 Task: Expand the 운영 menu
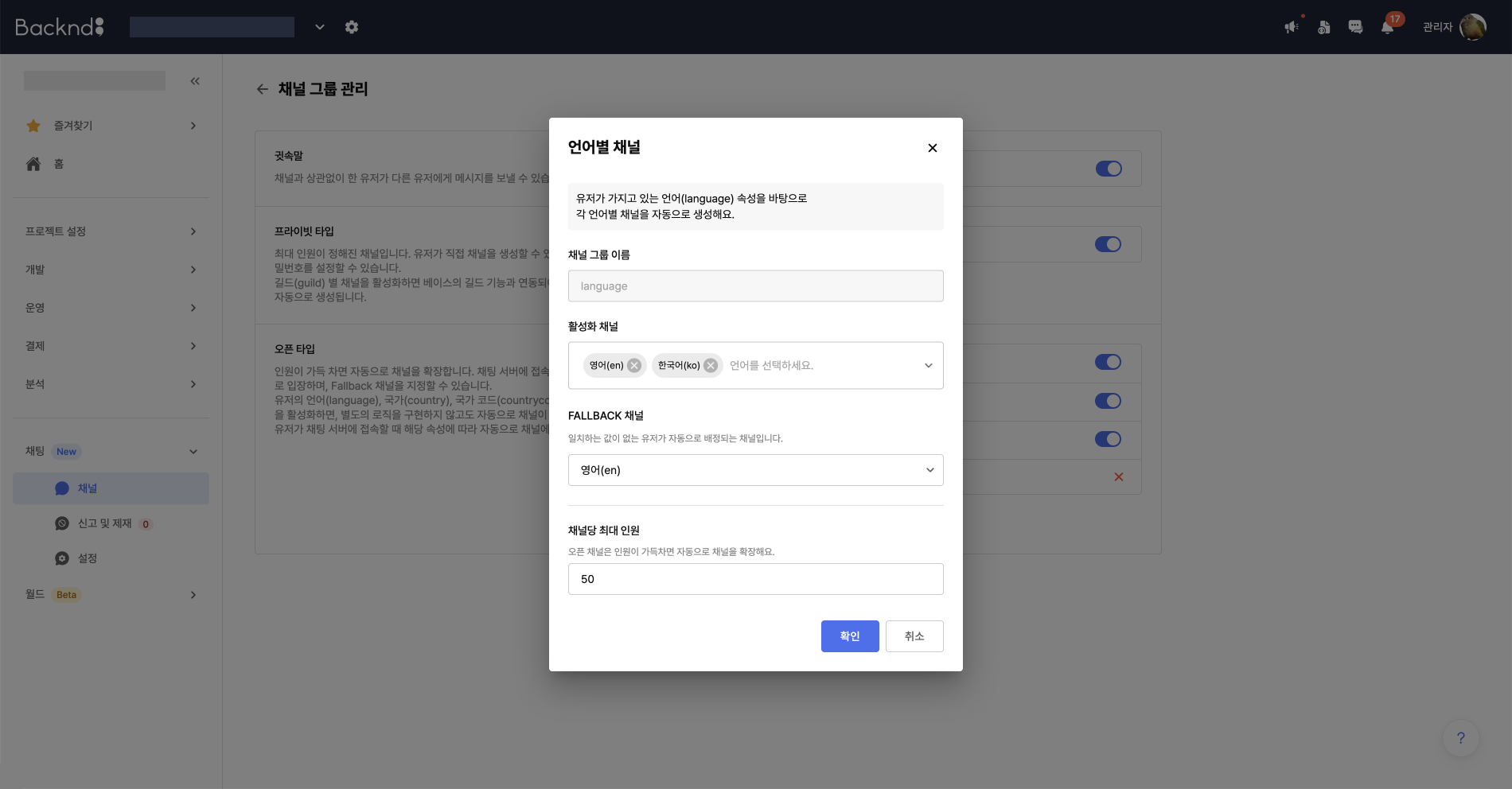tap(193, 308)
